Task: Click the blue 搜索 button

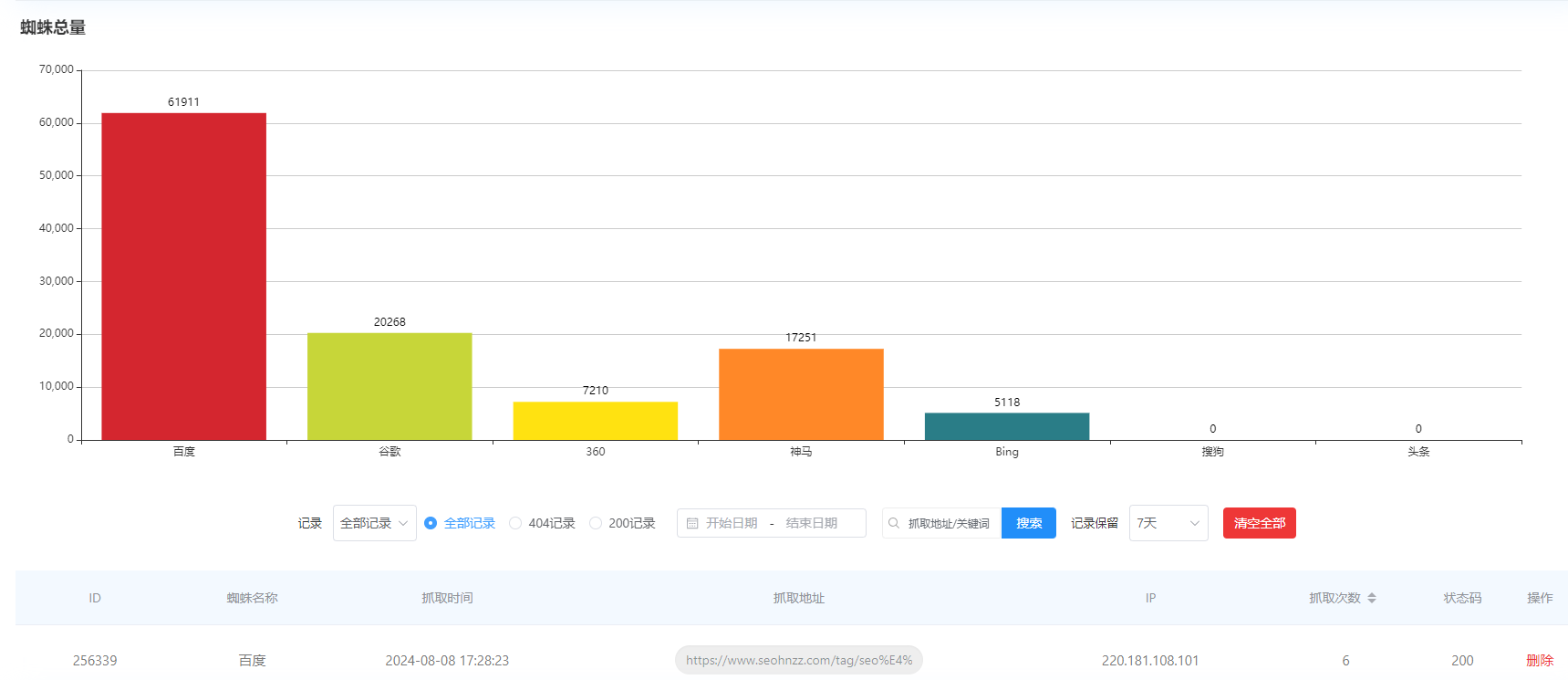Action: pyautogui.click(x=1029, y=523)
